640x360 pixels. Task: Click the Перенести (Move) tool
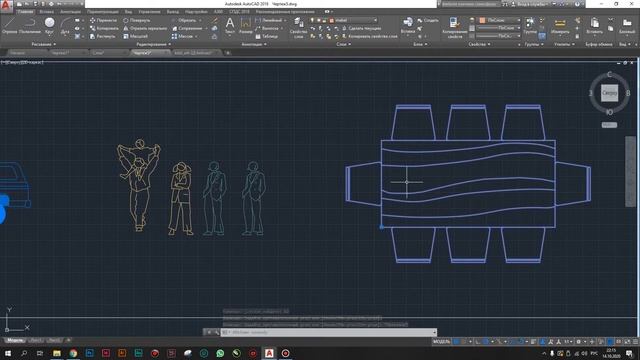[x=103, y=20]
